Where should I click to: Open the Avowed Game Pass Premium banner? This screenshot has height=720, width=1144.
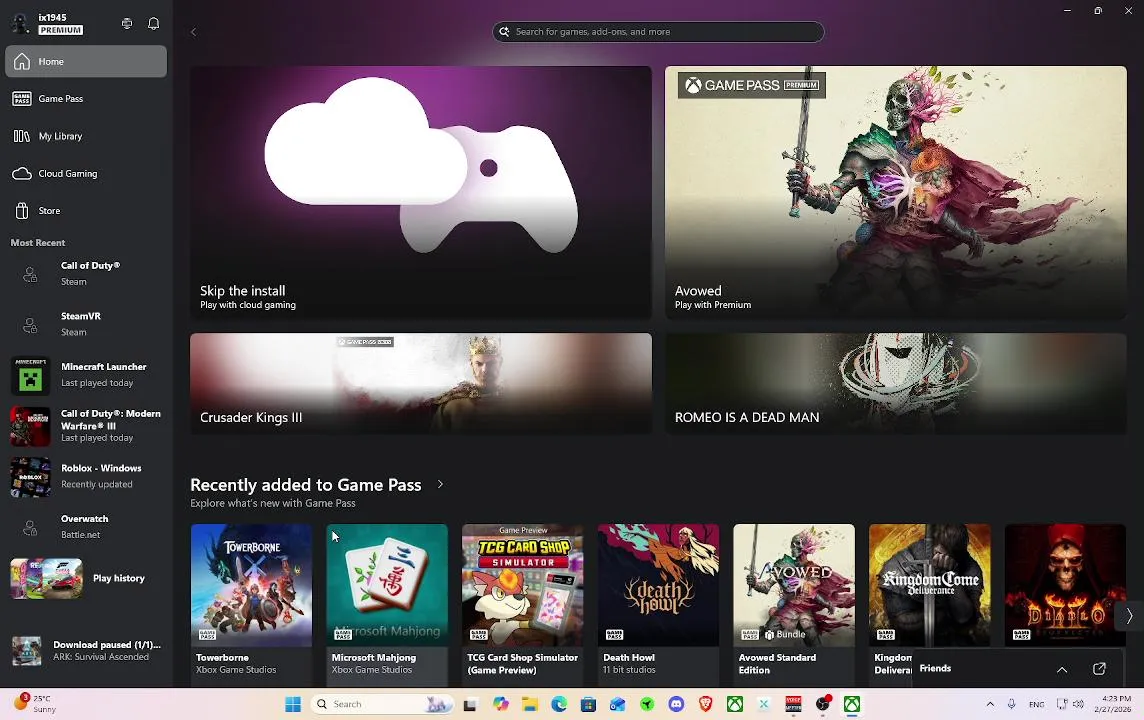point(896,192)
